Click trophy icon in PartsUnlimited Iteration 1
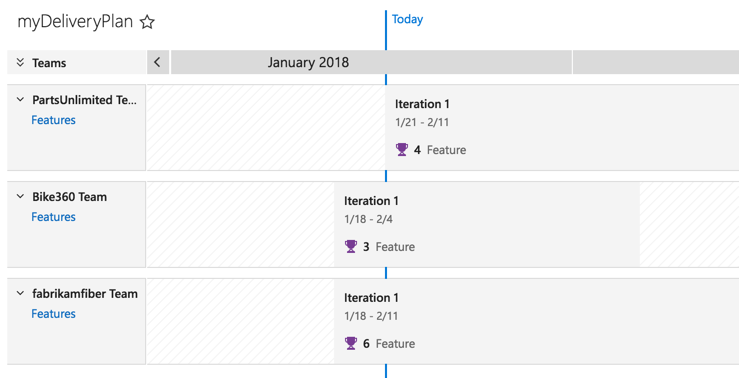 tap(402, 150)
